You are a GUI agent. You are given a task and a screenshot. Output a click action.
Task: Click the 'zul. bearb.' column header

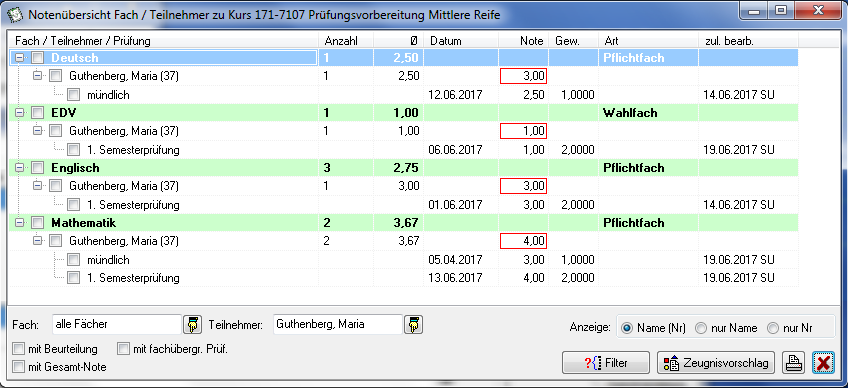748,41
